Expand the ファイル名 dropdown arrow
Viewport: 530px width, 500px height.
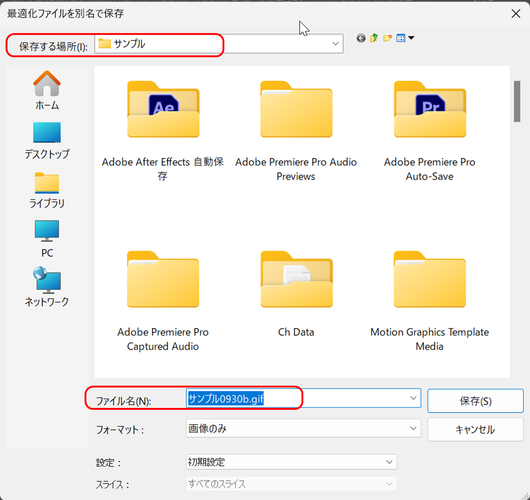coord(413,398)
